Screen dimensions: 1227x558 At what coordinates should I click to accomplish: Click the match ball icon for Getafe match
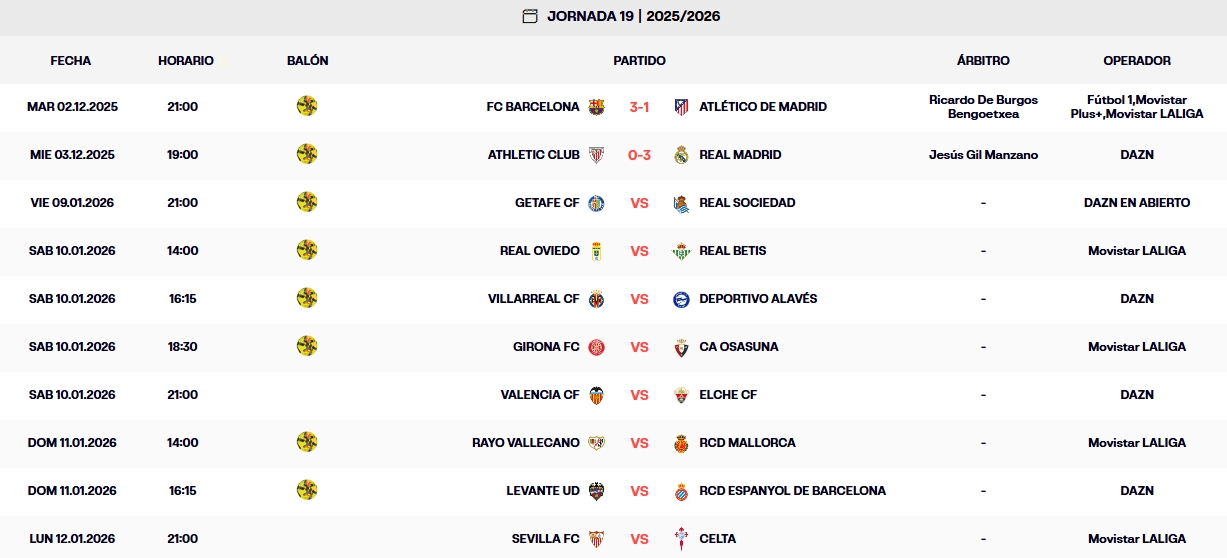[307, 202]
